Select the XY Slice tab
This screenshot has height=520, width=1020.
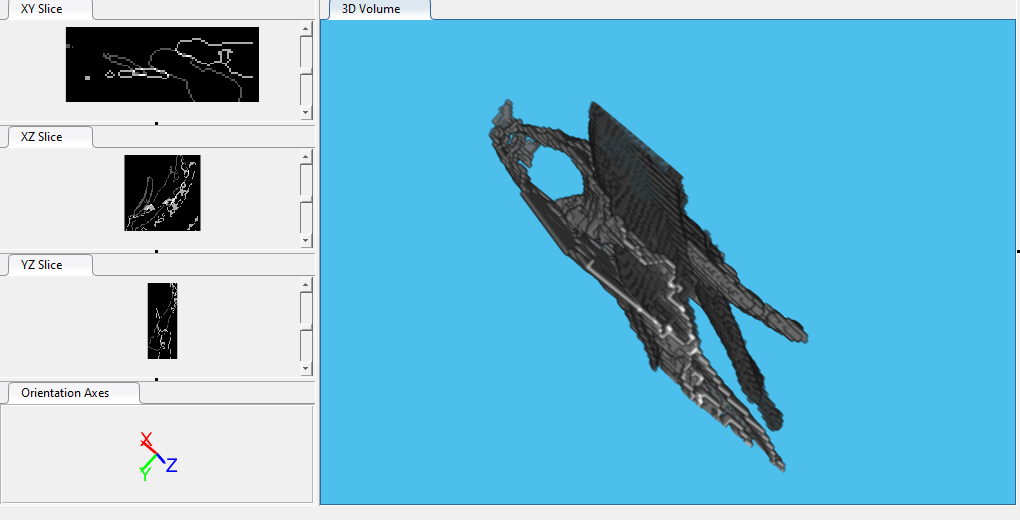(42, 9)
